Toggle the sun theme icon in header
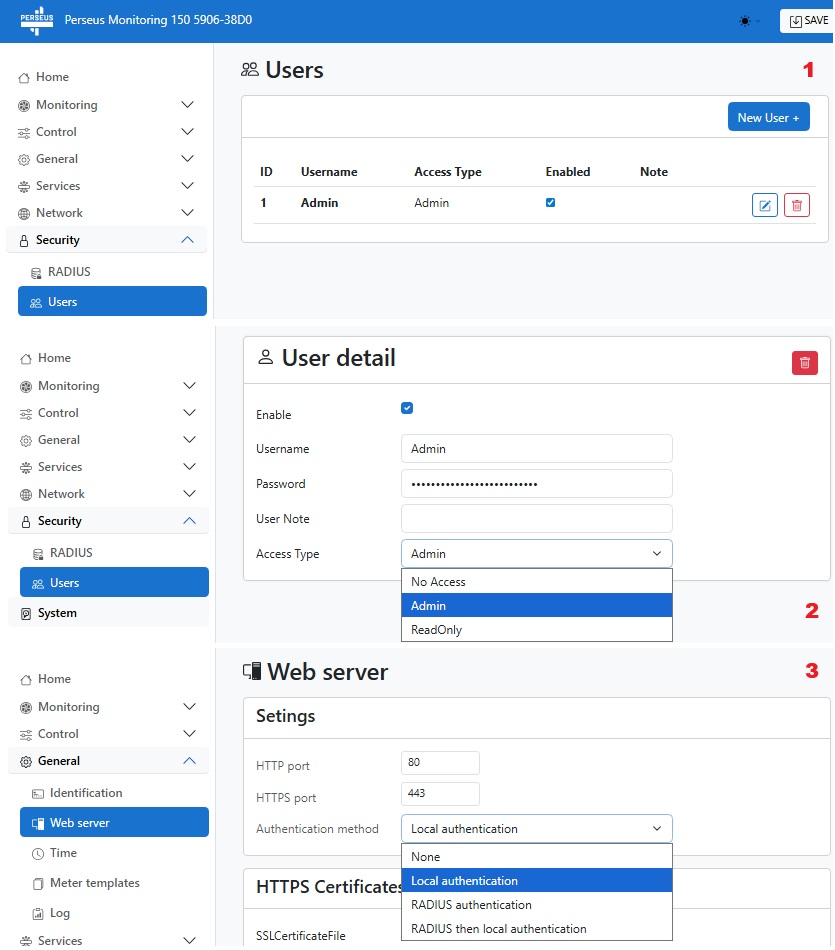Image resolution: width=835 pixels, height=950 pixels. pos(746,21)
